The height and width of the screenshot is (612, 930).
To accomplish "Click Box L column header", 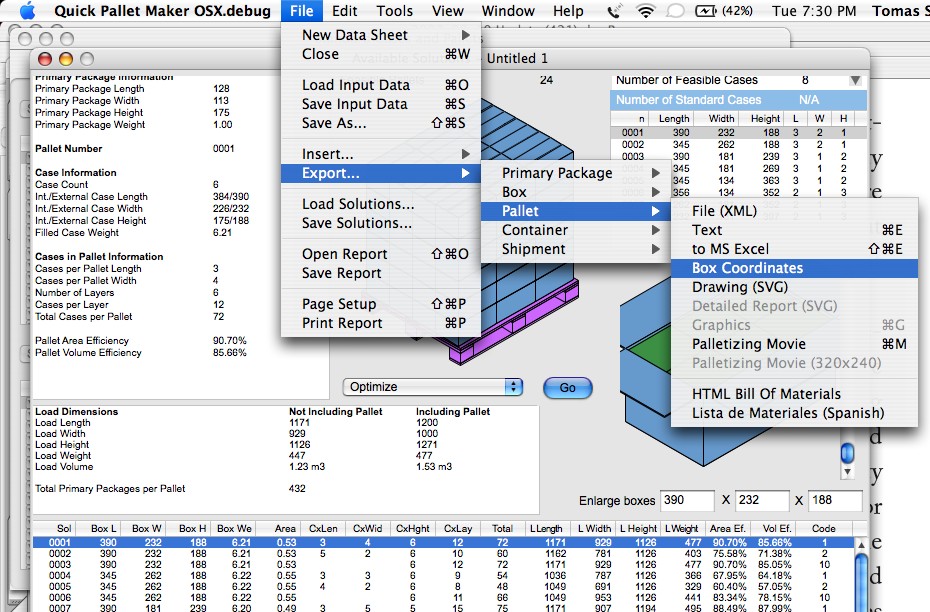I will point(97,528).
